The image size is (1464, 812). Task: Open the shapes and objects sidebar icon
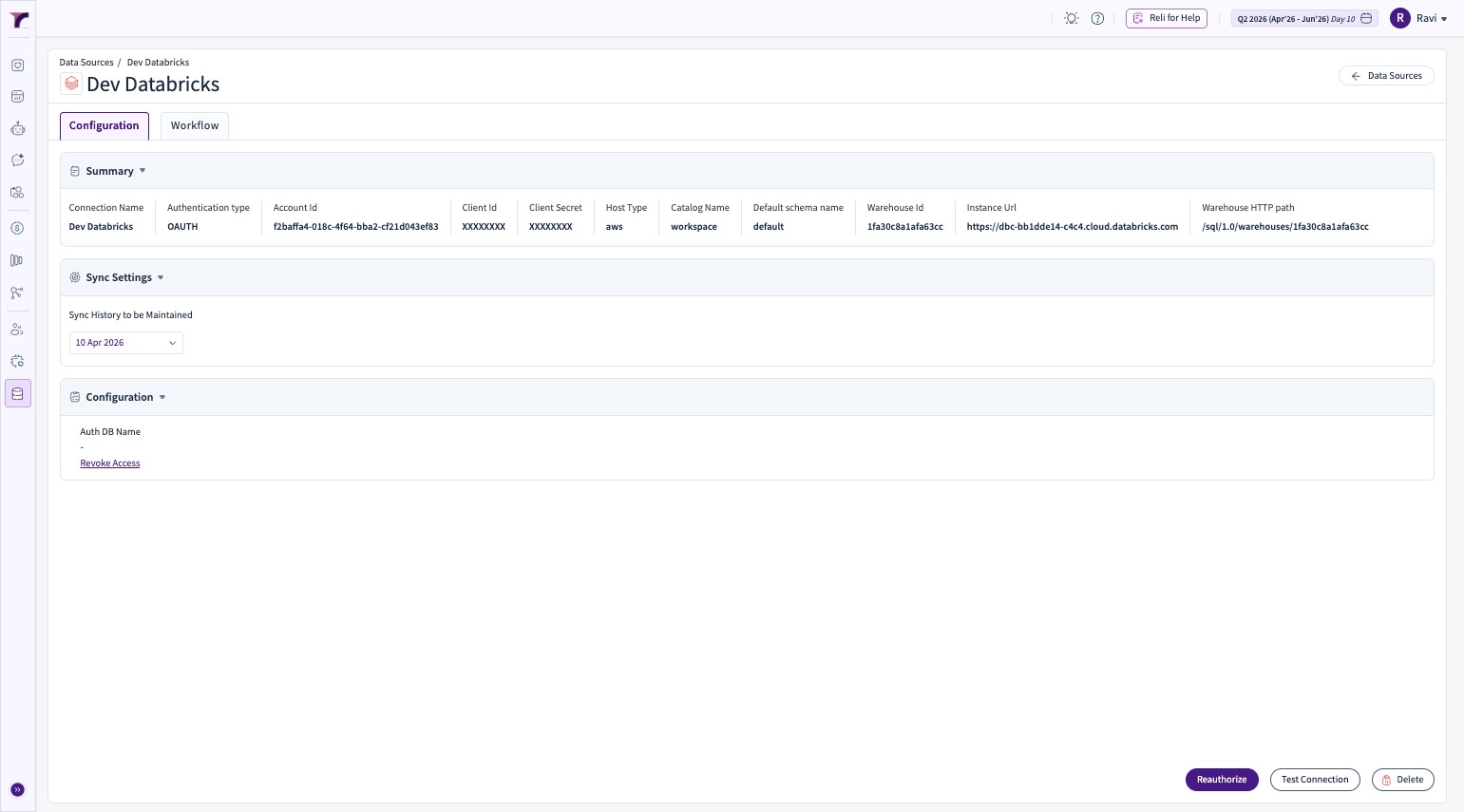pos(17,192)
